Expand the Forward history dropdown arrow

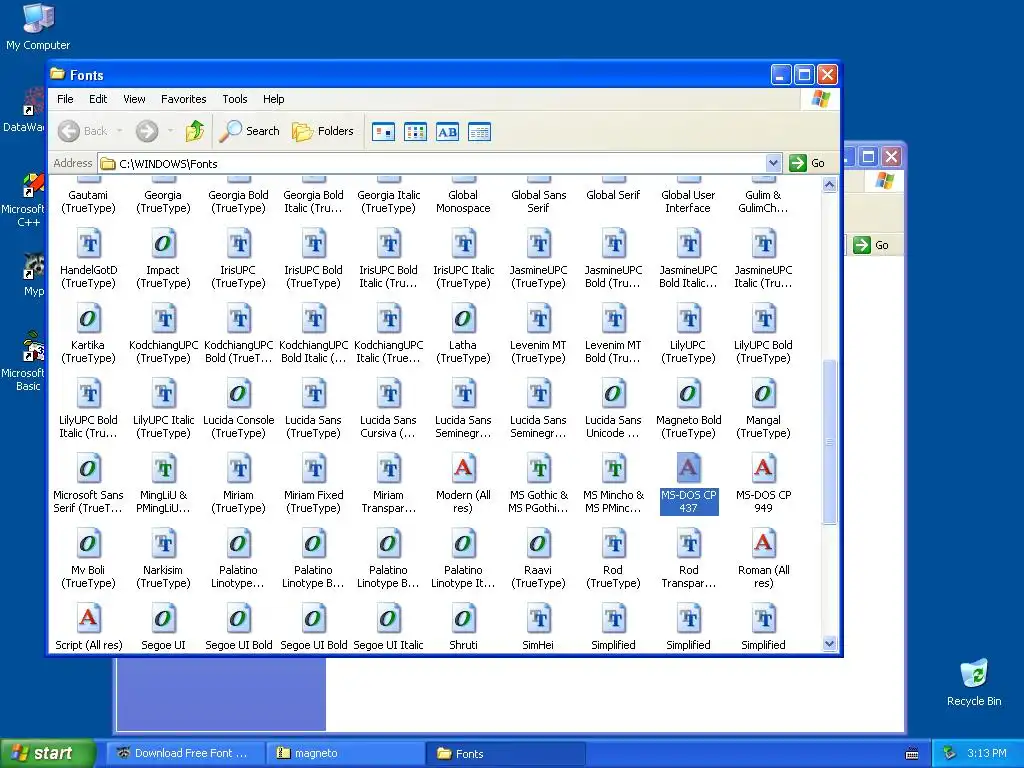coord(170,131)
